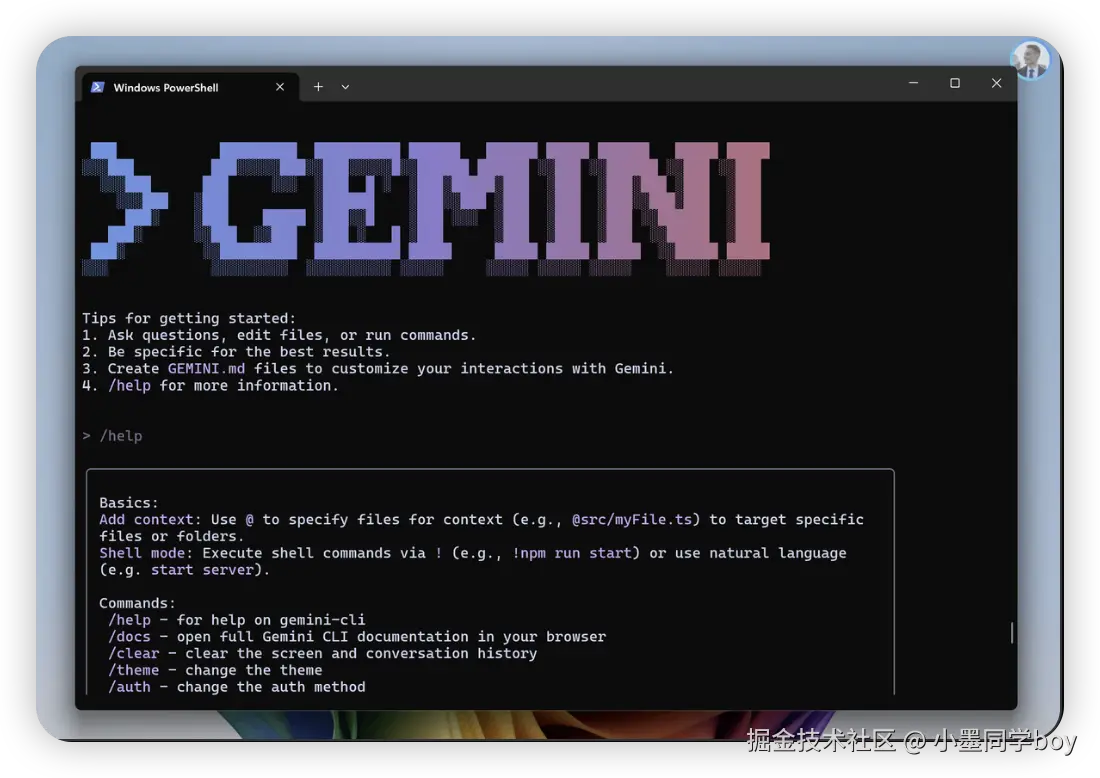This screenshot has width=1100, height=778.
Task: Click the '> /help' prompt line
Action: [112, 436]
